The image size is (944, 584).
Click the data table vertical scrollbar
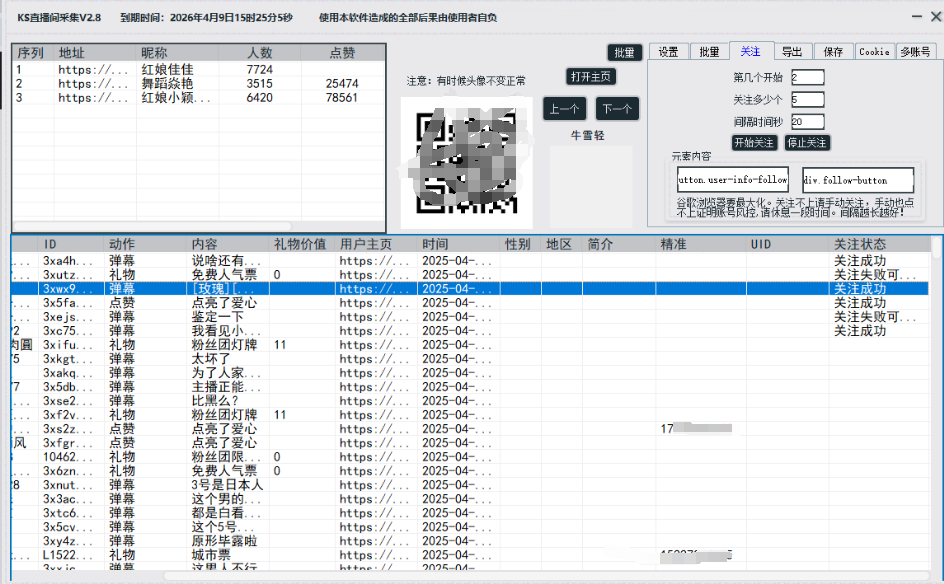(936, 400)
